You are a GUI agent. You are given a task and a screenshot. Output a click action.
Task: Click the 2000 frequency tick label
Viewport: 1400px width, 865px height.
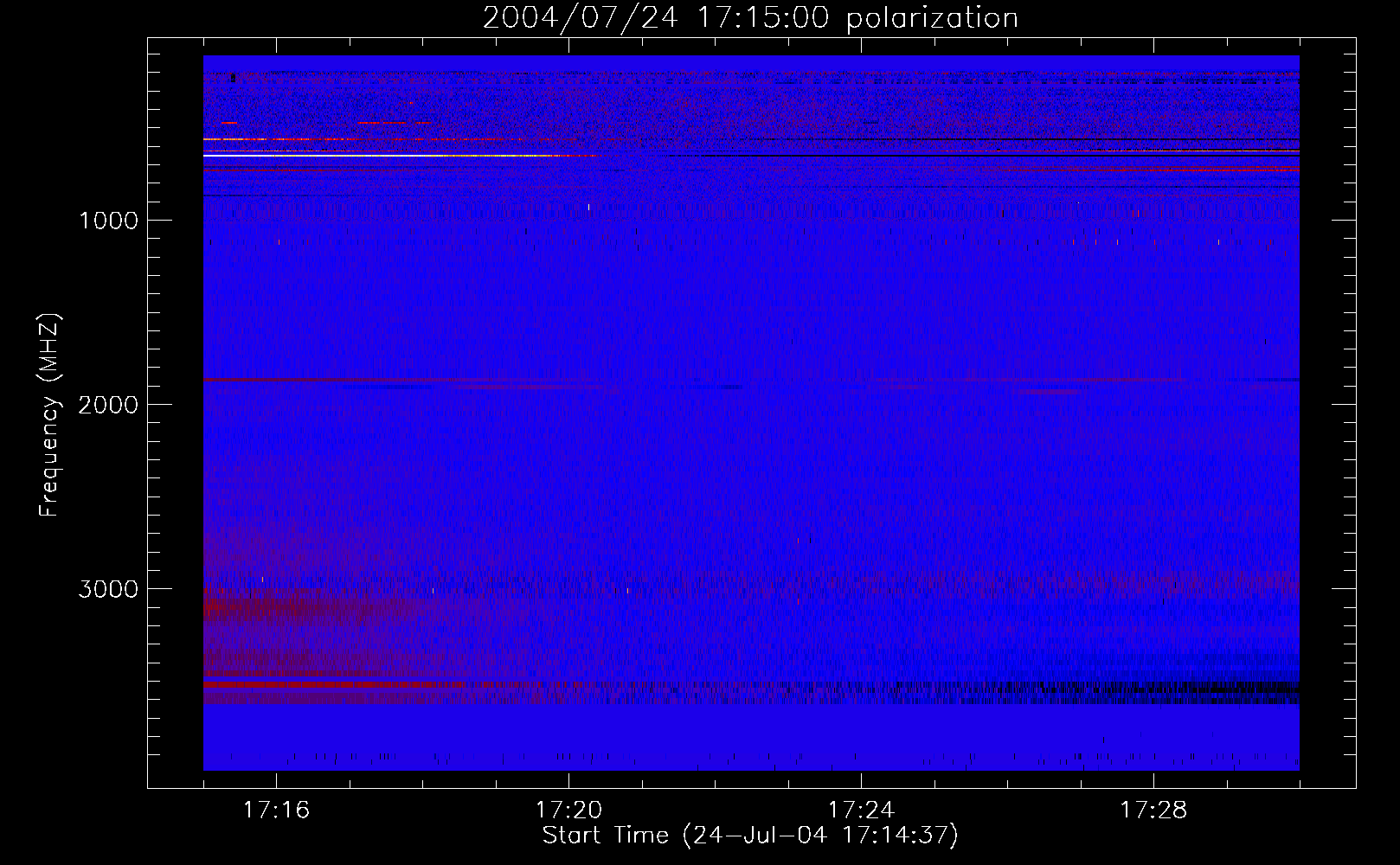(108, 405)
